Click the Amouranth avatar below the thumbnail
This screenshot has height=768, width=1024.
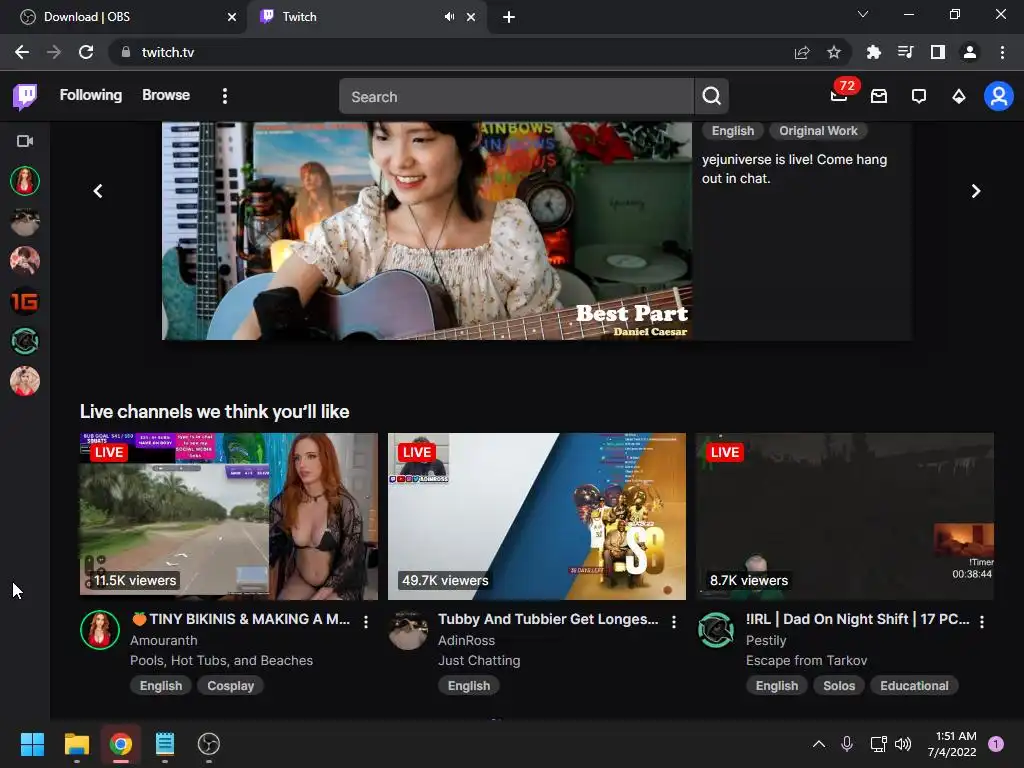[x=100, y=630]
